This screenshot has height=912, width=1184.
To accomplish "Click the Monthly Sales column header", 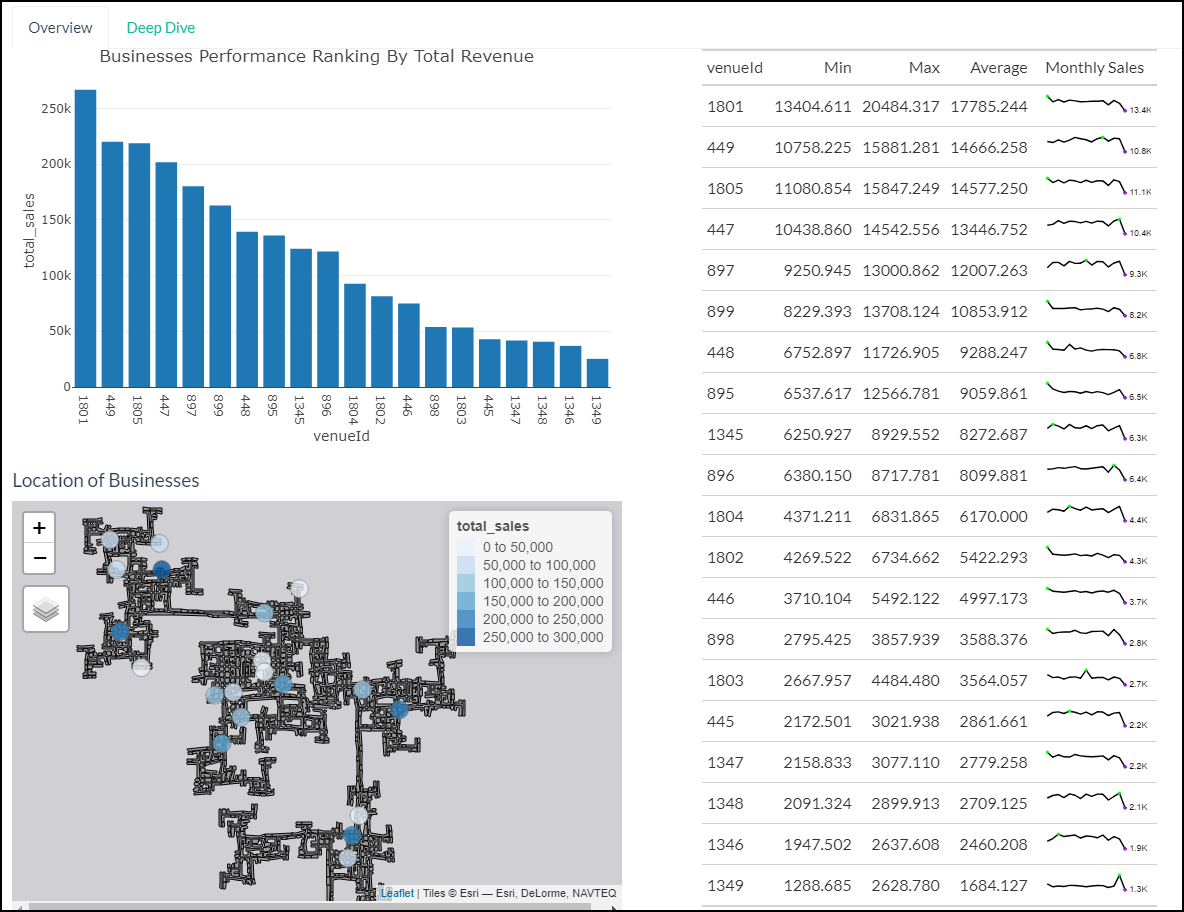I will point(1094,68).
